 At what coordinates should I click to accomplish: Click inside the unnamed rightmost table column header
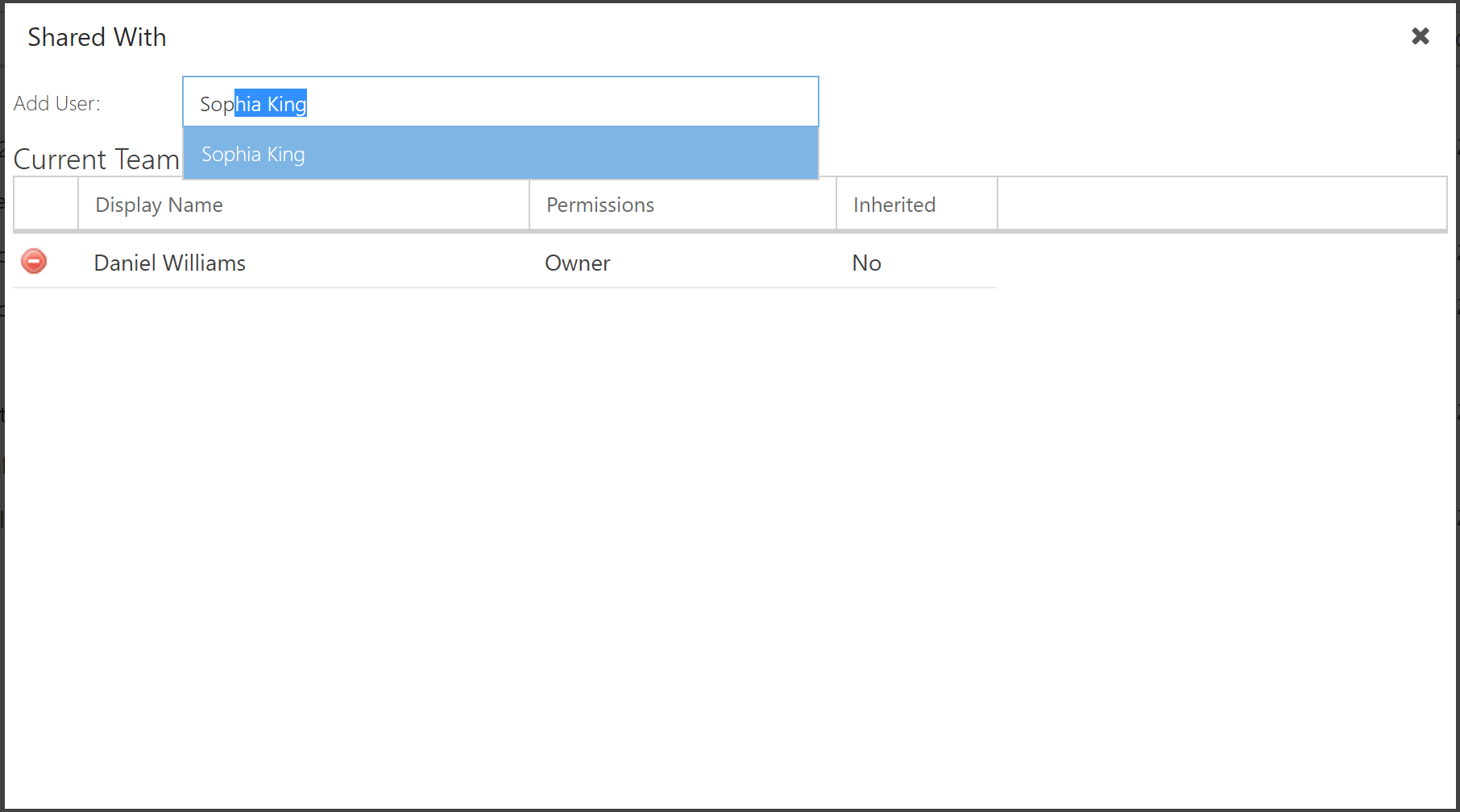point(1221,204)
